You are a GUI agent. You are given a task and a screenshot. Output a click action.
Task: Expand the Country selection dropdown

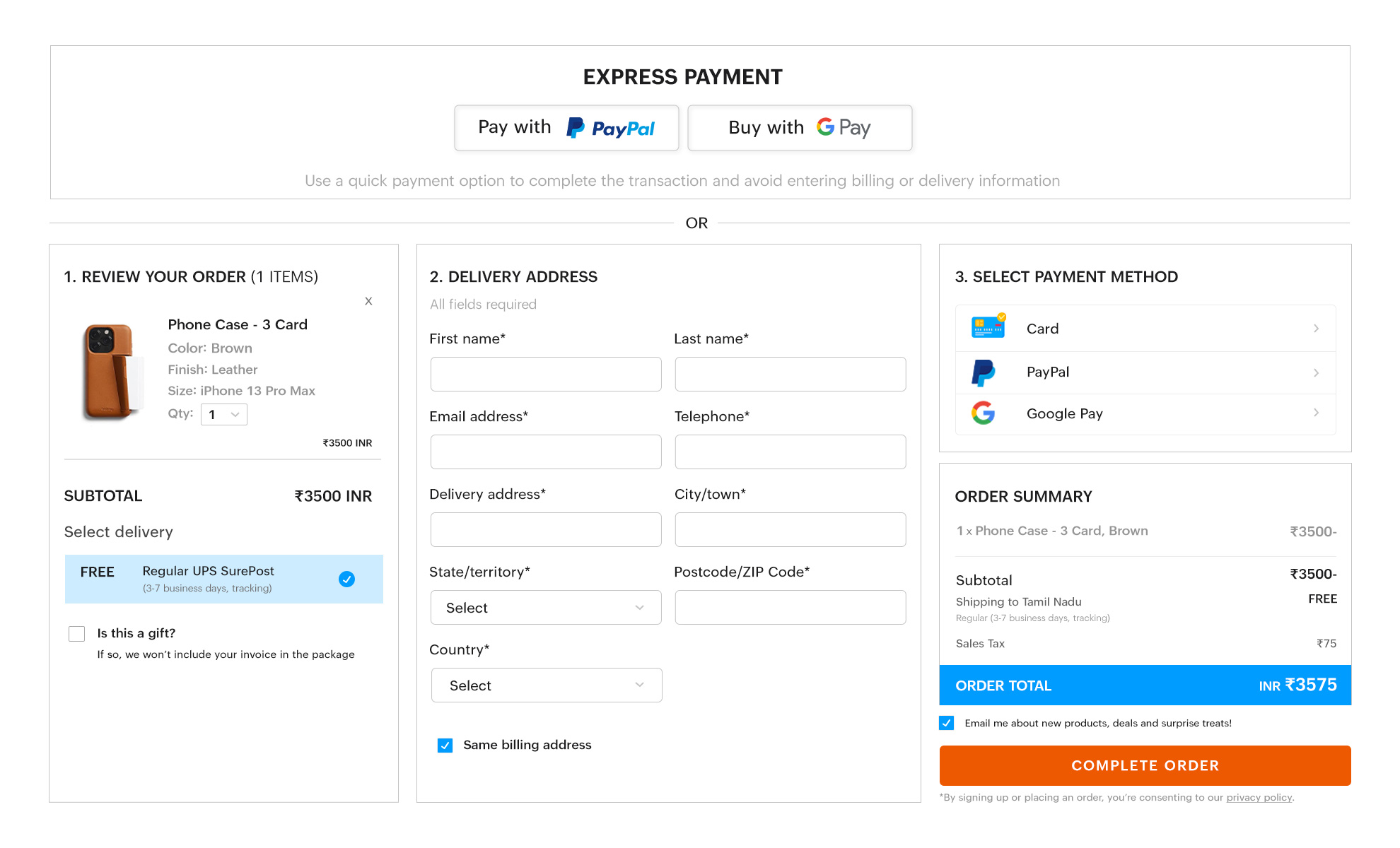[546, 685]
